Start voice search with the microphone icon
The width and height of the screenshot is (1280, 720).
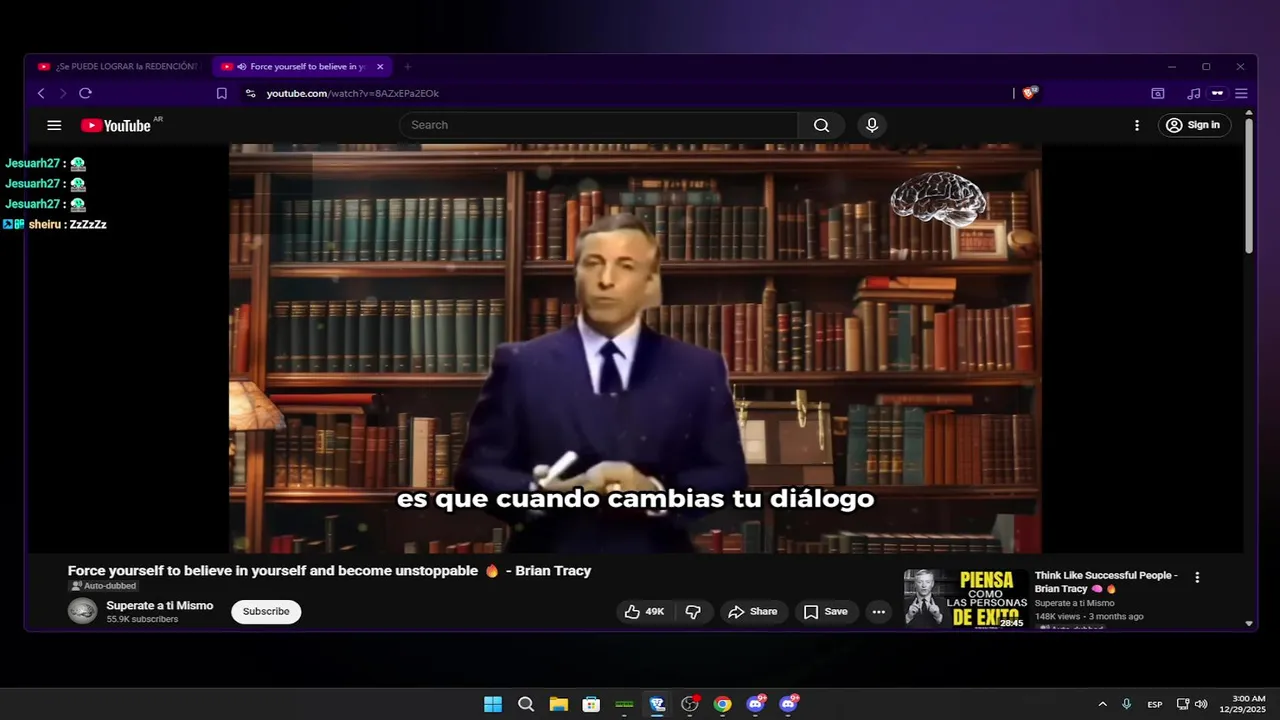point(872,125)
